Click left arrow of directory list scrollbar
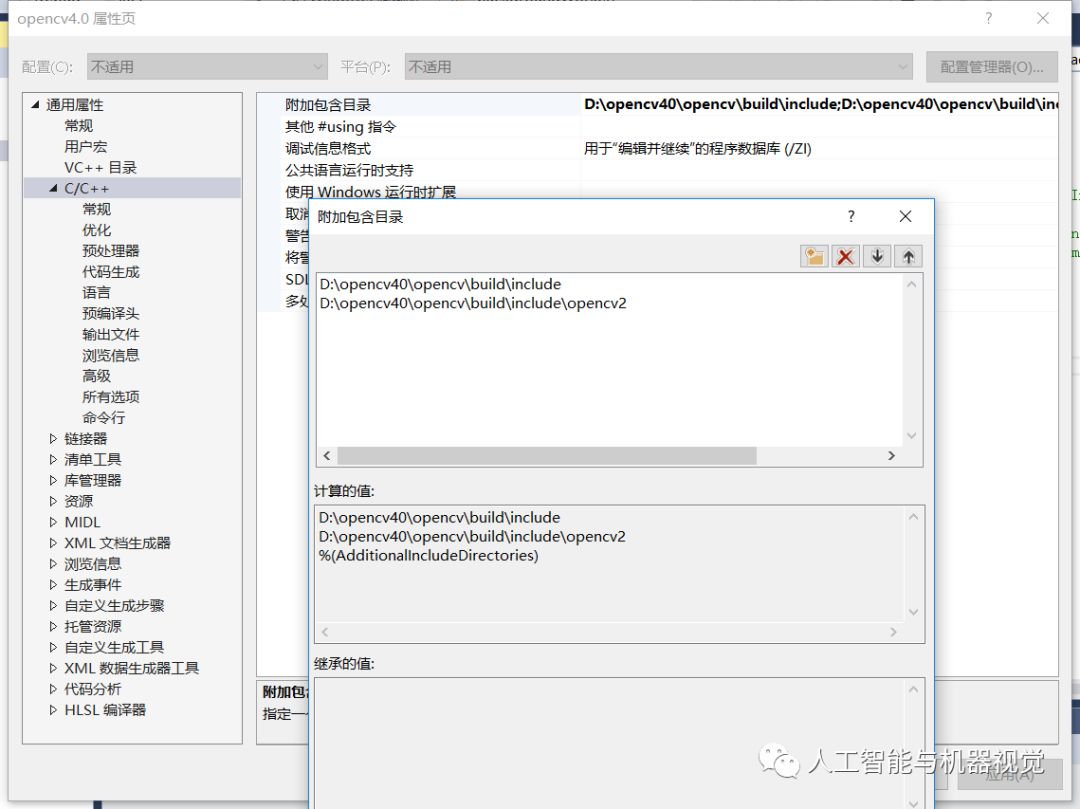This screenshot has height=809, width=1080. click(326, 456)
